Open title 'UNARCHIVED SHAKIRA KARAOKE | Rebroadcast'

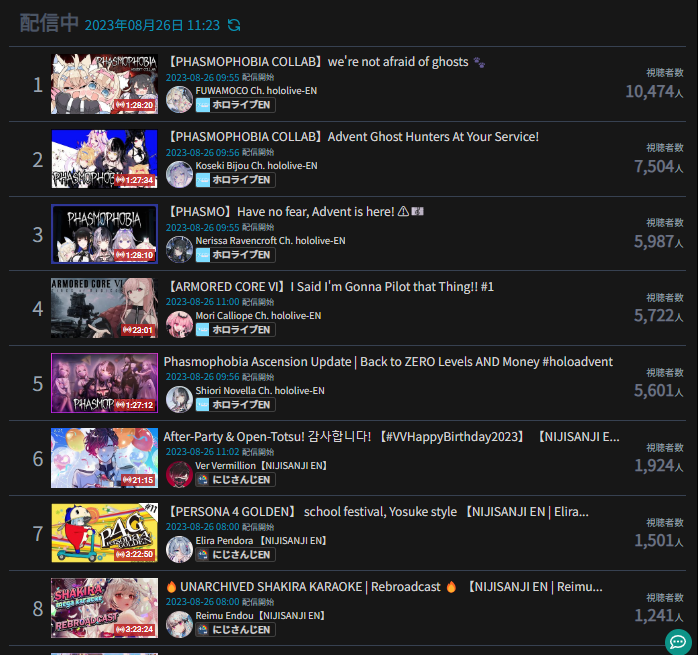coord(385,587)
